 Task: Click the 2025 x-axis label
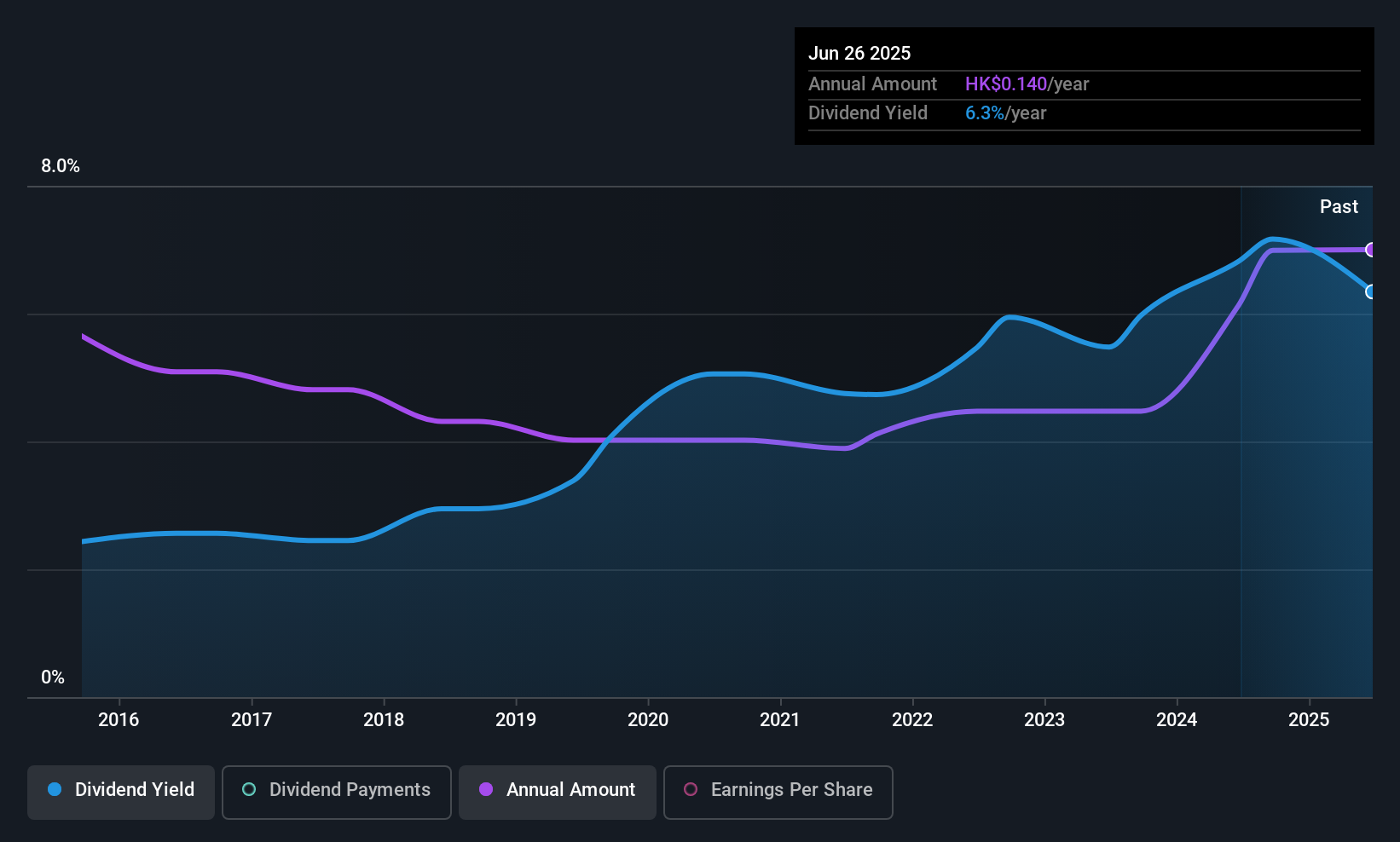(x=1309, y=719)
